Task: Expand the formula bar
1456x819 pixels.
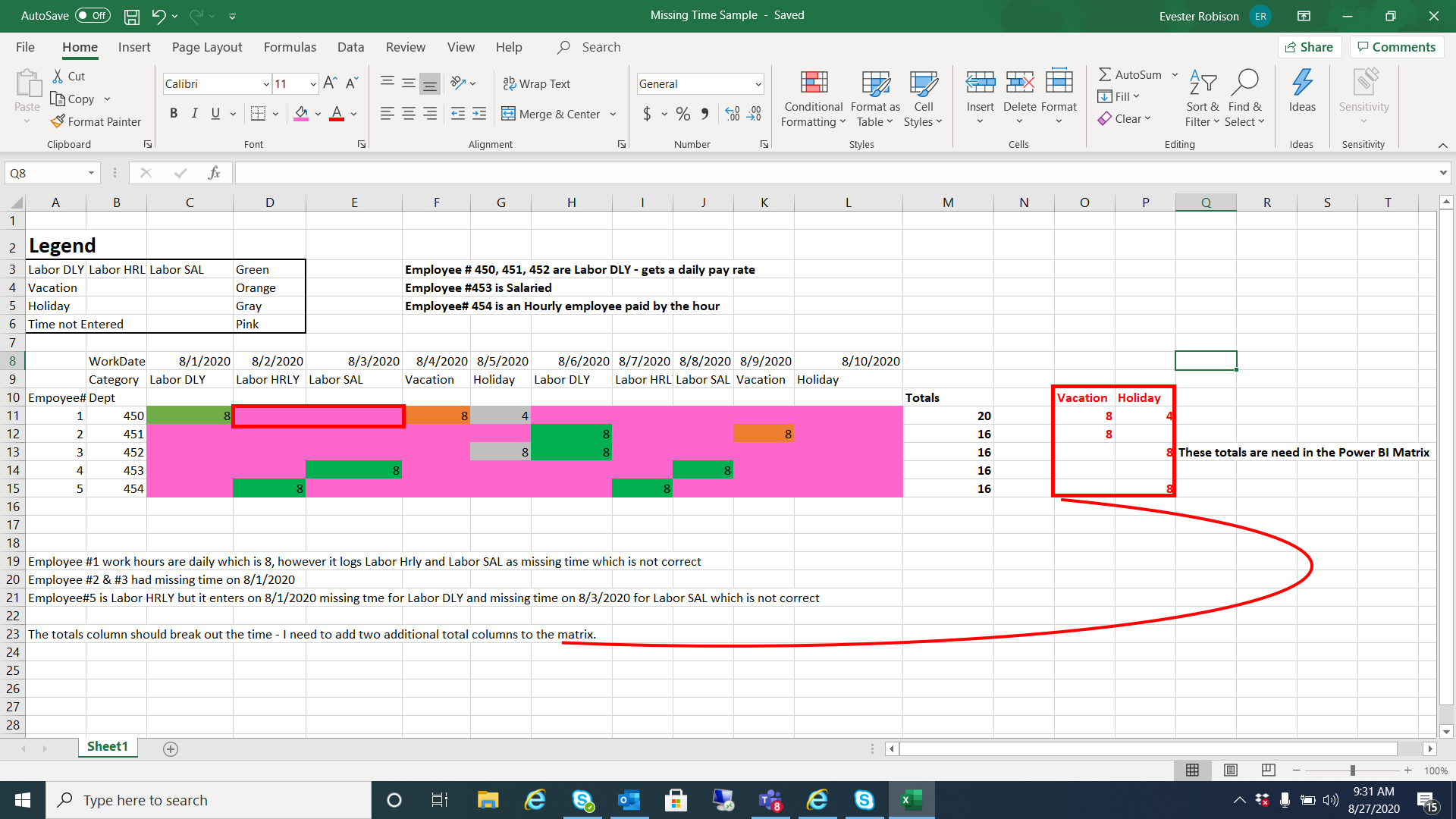Action: coord(1442,174)
